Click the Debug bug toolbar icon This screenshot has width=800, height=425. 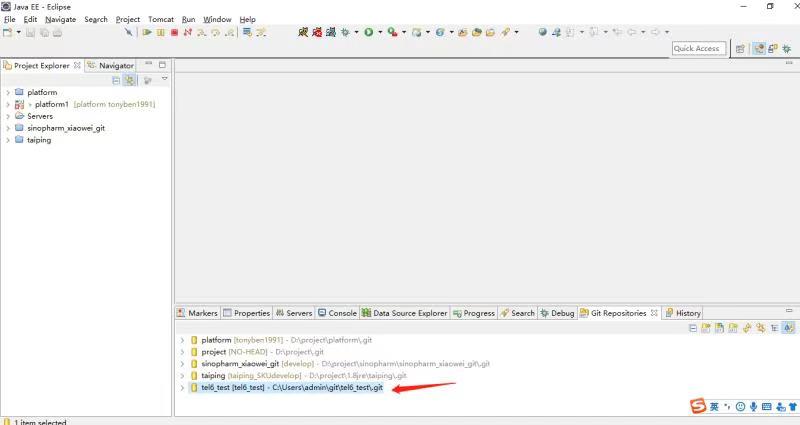(345, 32)
